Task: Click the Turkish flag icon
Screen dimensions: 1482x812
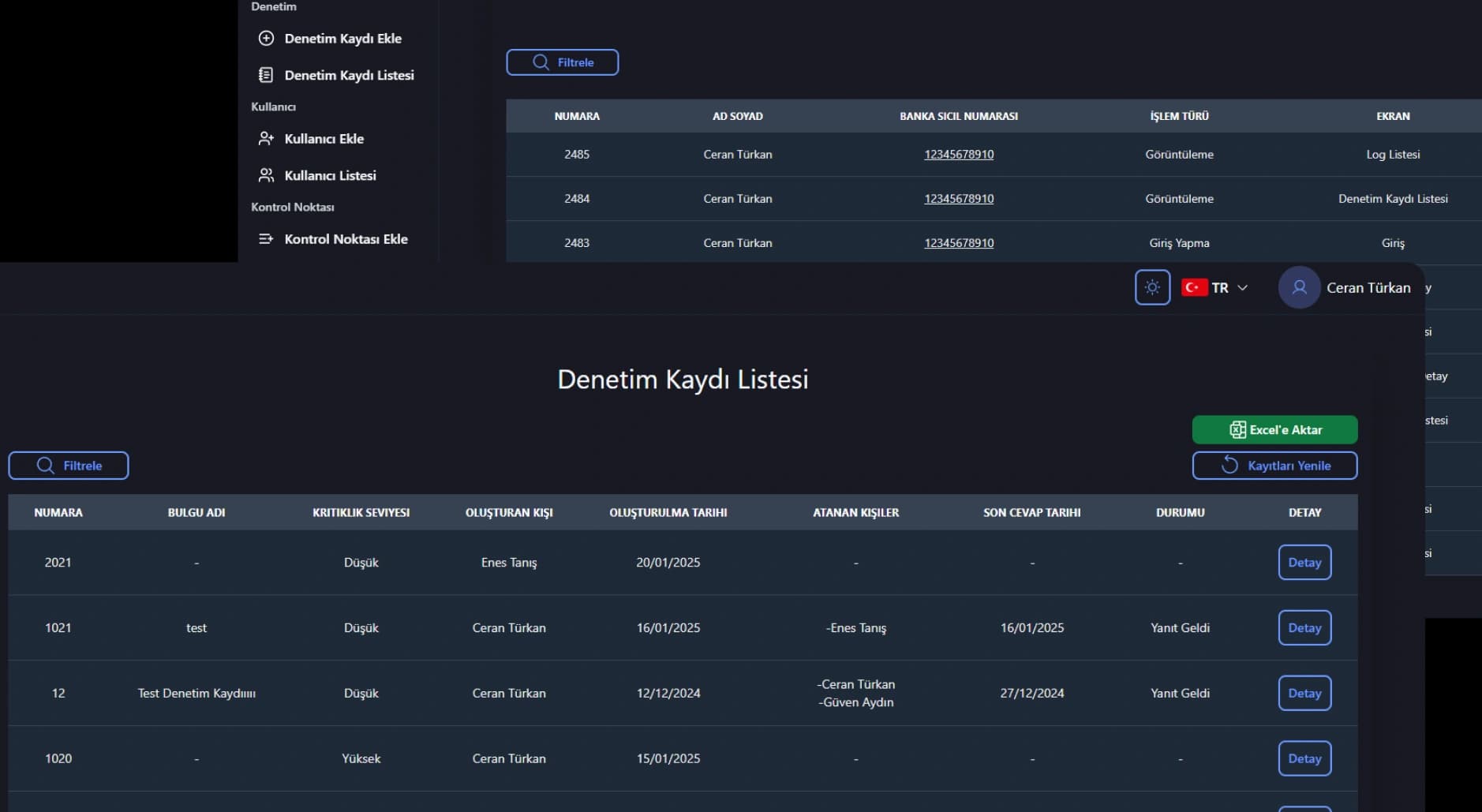Action: tap(1194, 288)
